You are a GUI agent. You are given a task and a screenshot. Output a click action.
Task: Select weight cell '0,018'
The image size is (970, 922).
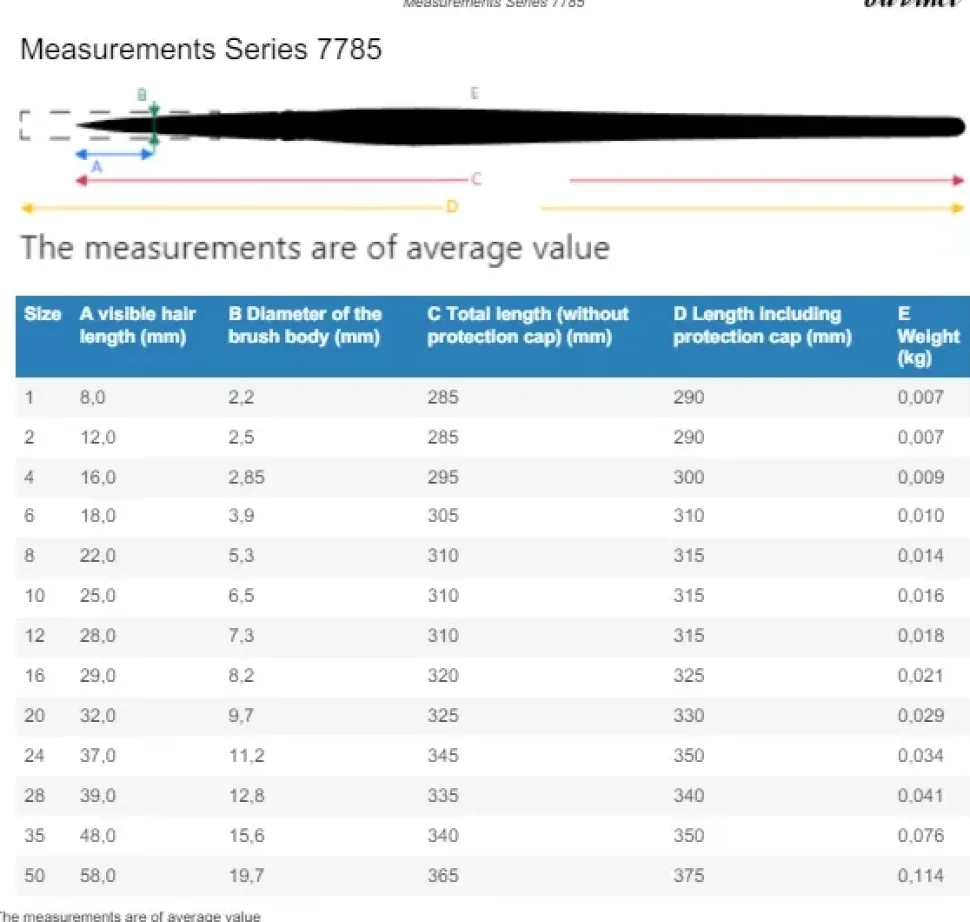point(921,635)
